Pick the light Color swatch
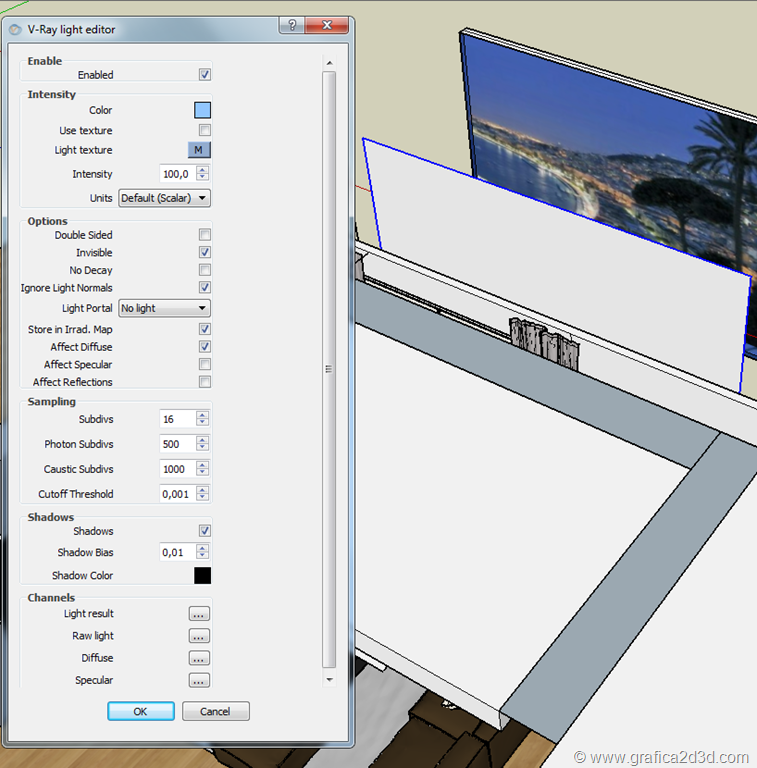 point(203,110)
